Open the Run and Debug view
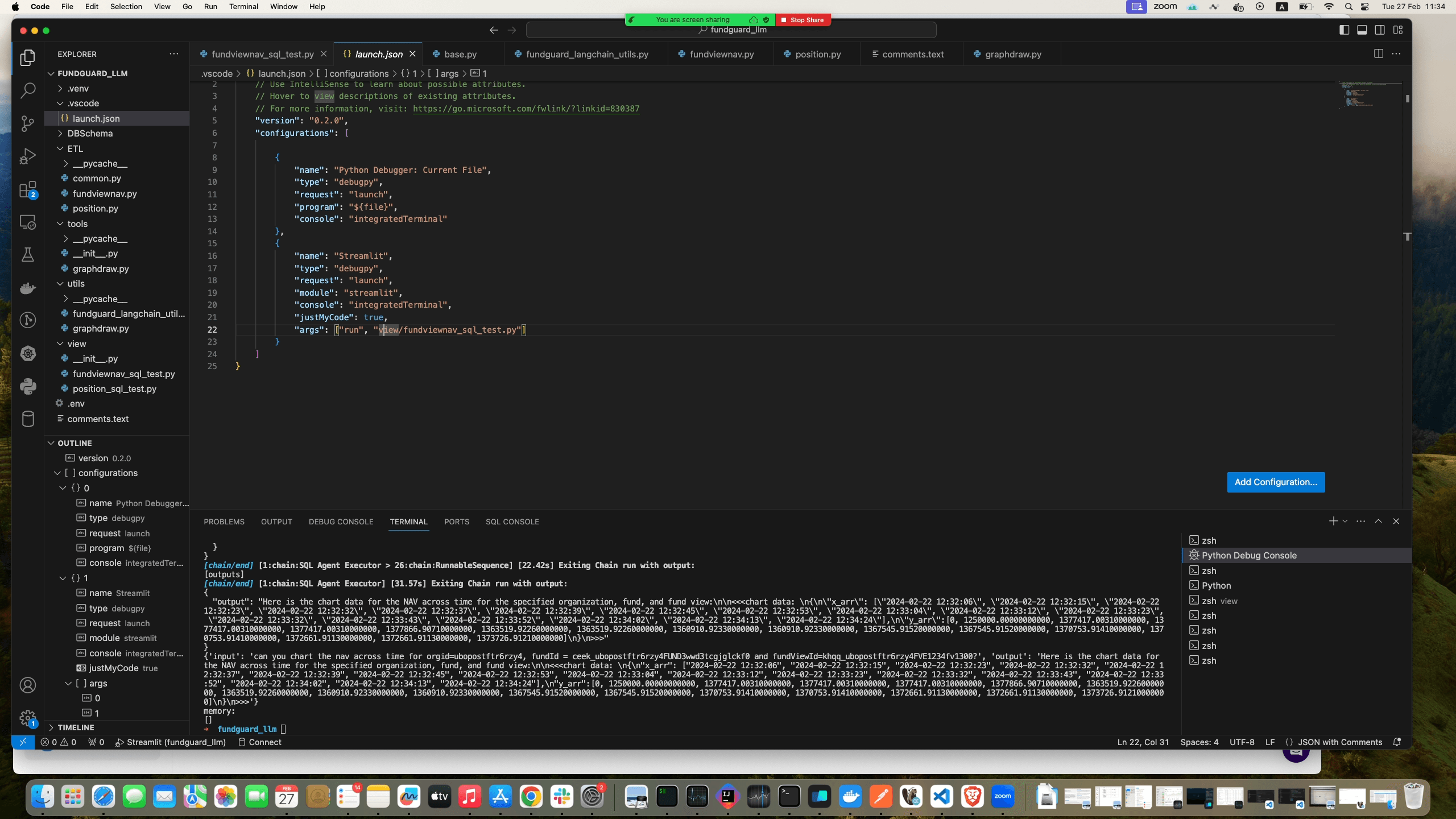Viewport: 1456px width, 819px height. pyautogui.click(x=27, y=156)
